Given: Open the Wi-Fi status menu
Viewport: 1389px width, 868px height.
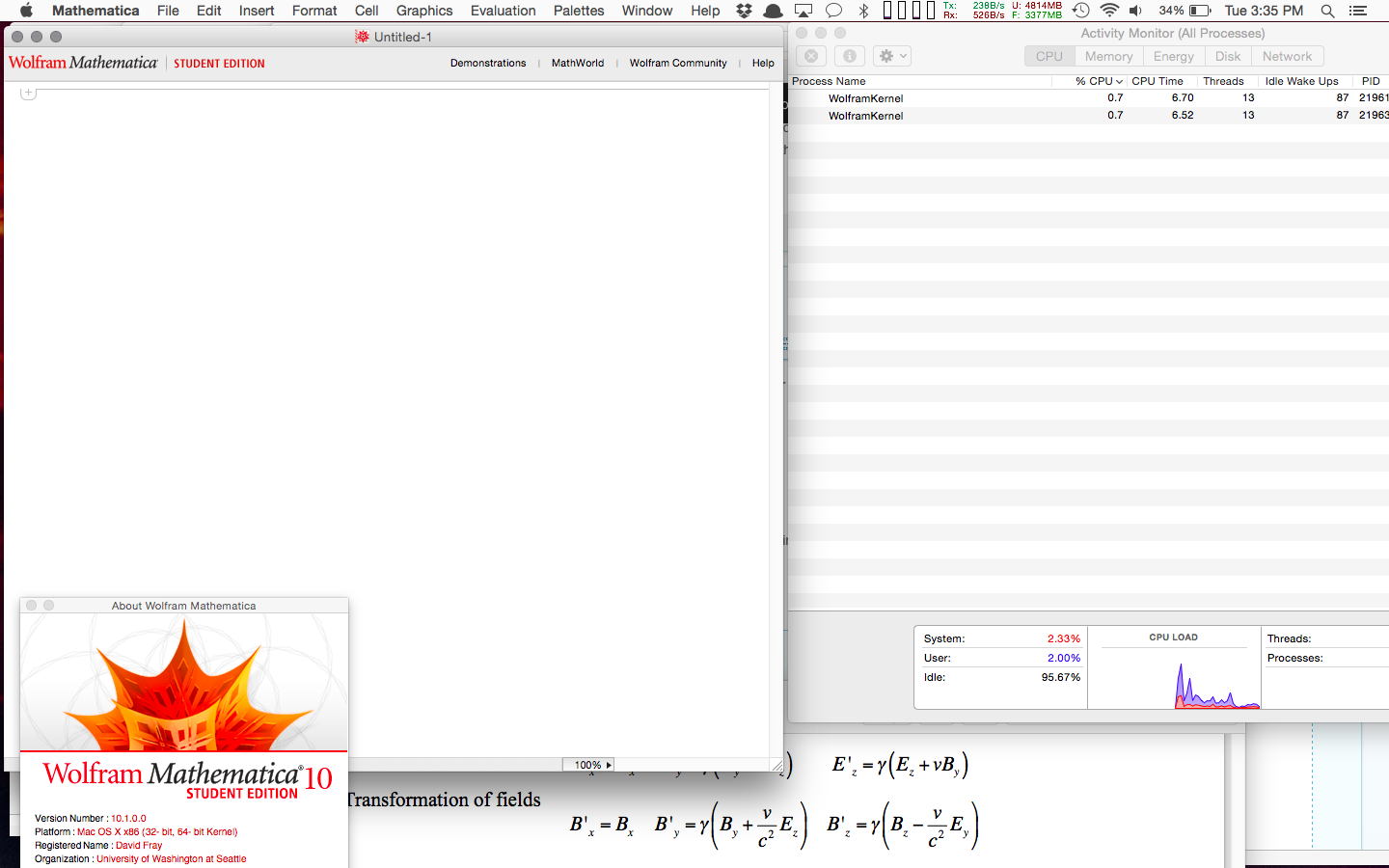Looking at the screenshot, I should click(1110, 11).
